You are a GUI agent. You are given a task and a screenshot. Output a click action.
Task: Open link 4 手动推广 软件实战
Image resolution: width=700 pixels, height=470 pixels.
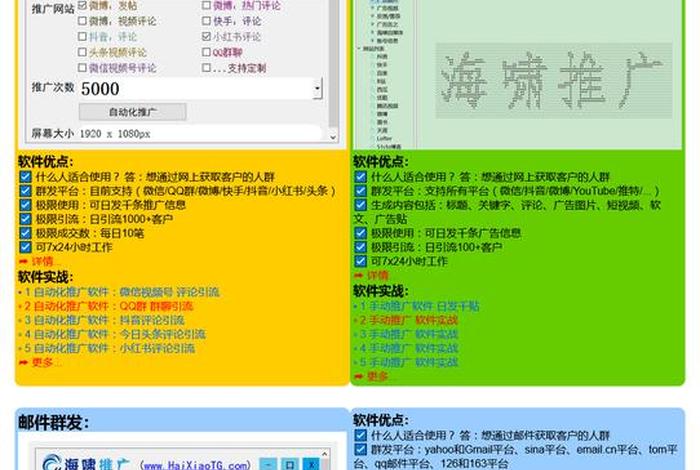[x=408, y=348]
